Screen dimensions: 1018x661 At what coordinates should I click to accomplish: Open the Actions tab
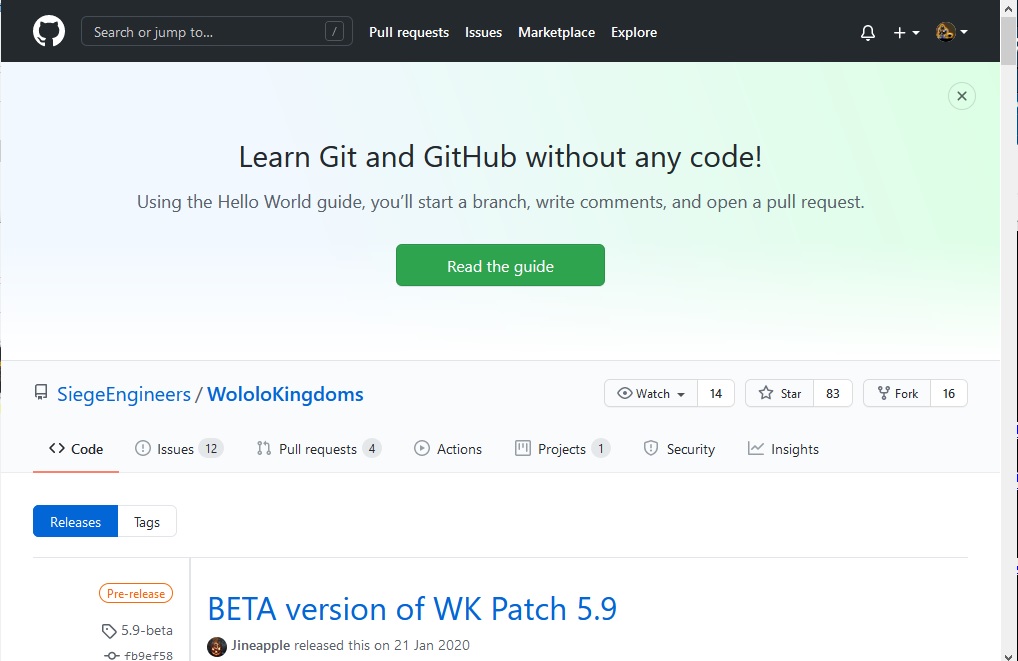click(x=448, y=449)
